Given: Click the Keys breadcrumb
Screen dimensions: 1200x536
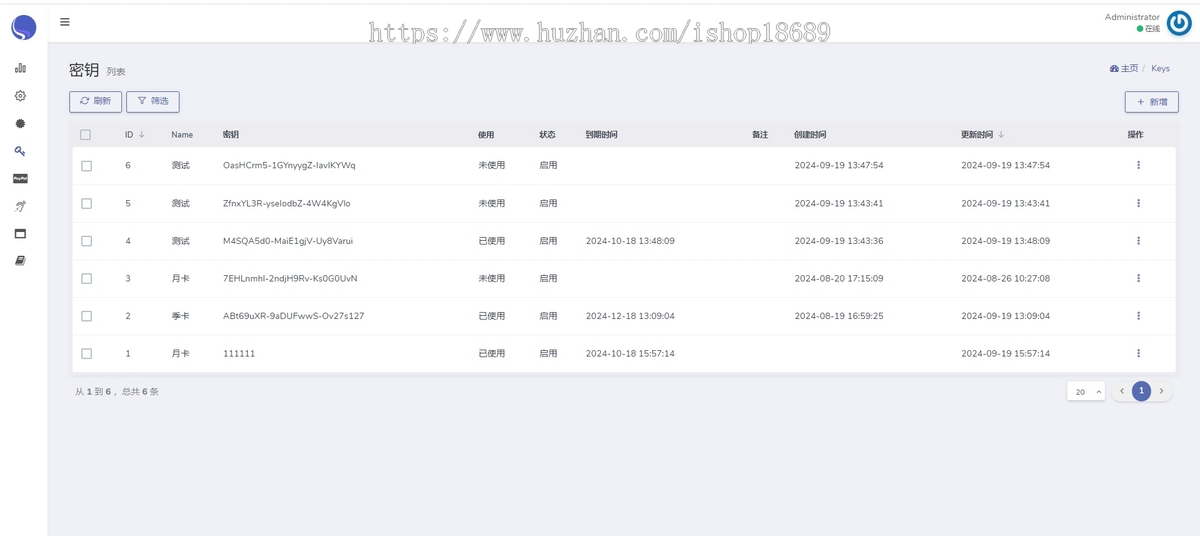Looking at the screenshot, I should (x=1160, y=69).
